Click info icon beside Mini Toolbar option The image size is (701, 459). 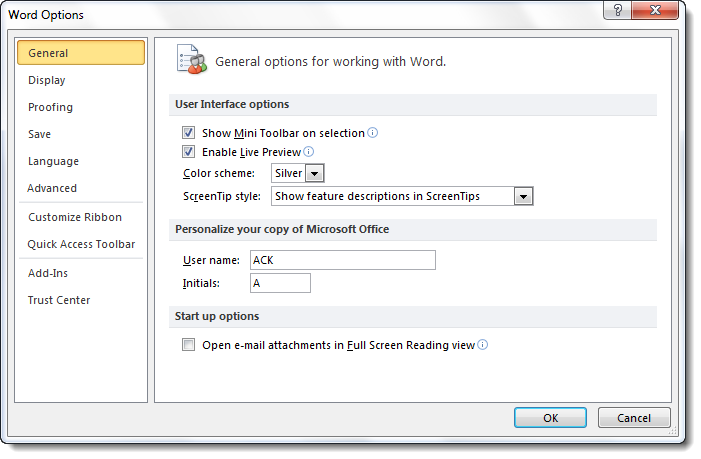click(373, 133)
